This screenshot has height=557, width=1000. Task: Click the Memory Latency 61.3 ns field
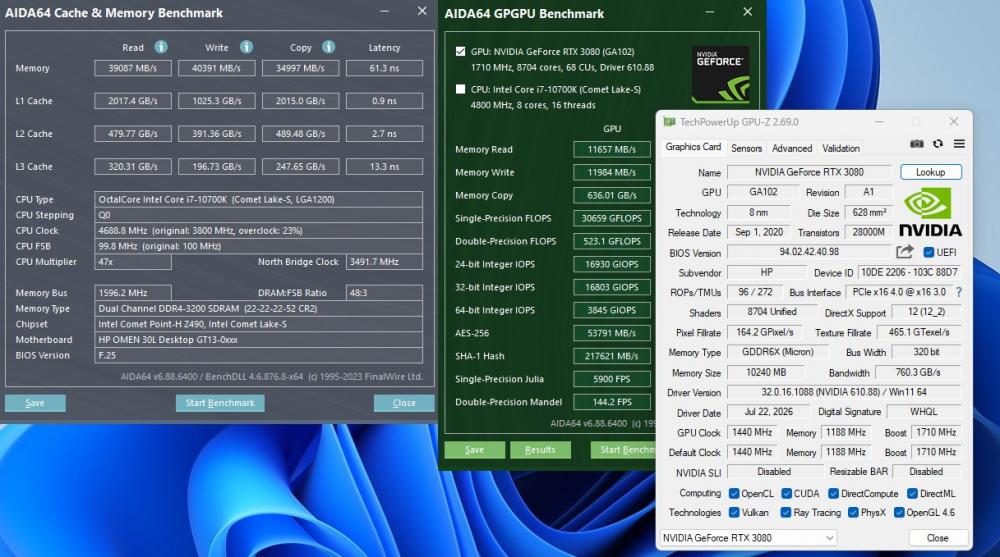pos(384,68)
